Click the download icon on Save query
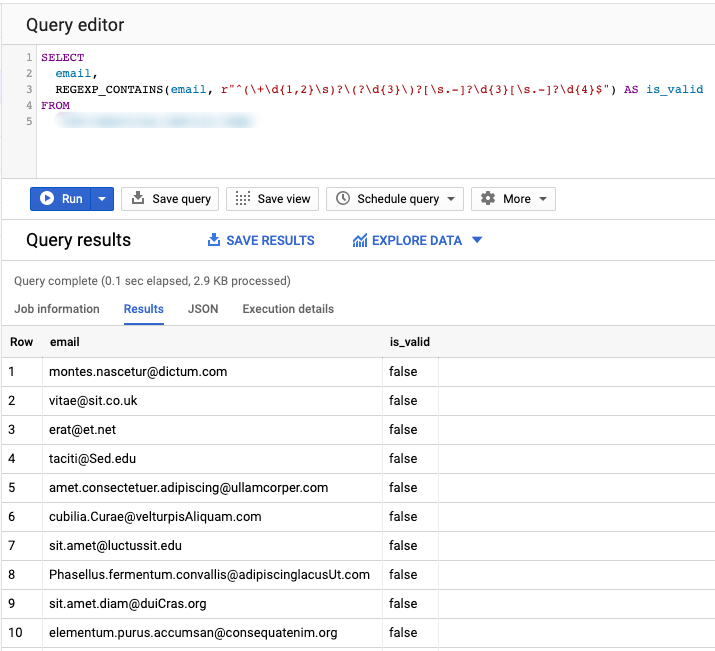This screenshot has width=715, height=651. click(x=138, y=198)
